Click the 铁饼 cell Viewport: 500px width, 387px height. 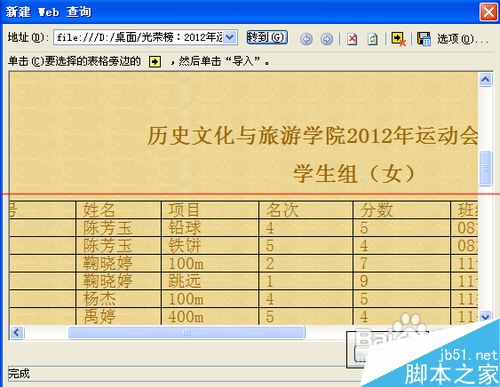(210, 246)
